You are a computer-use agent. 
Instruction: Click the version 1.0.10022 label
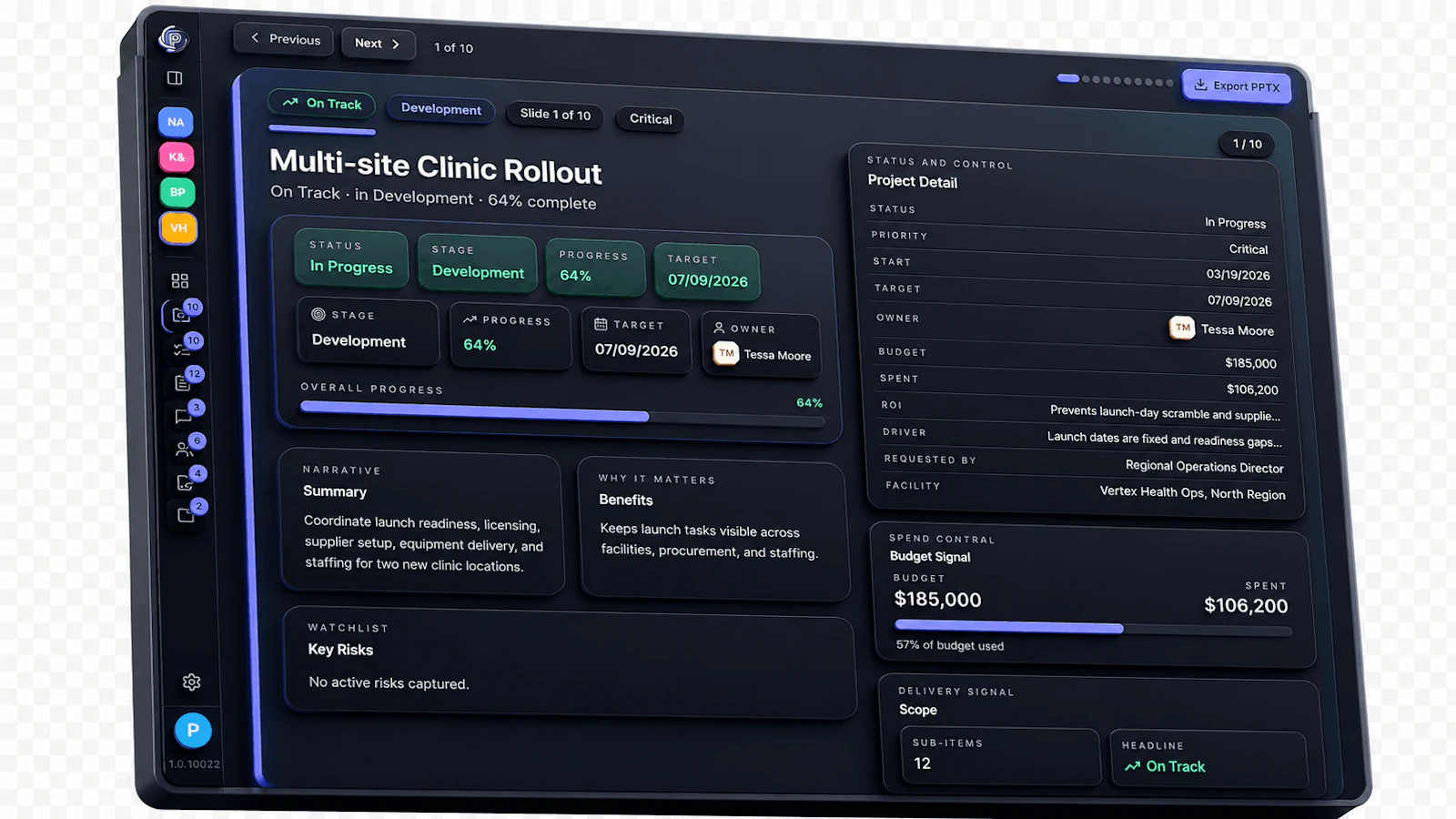pyautogui.click(x=194, y=764)
